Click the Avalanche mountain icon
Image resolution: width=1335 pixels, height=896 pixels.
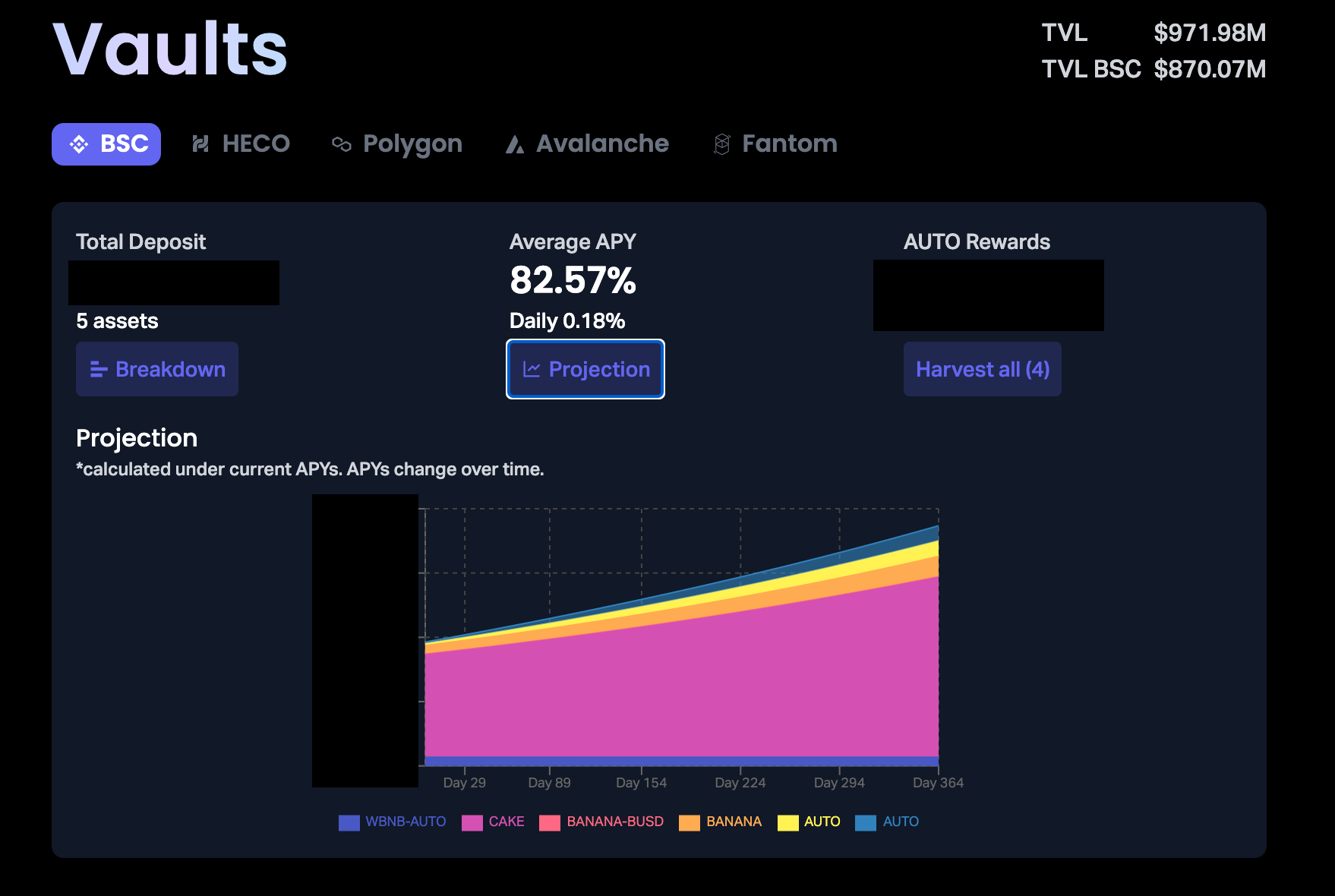[x=516, y=144]
